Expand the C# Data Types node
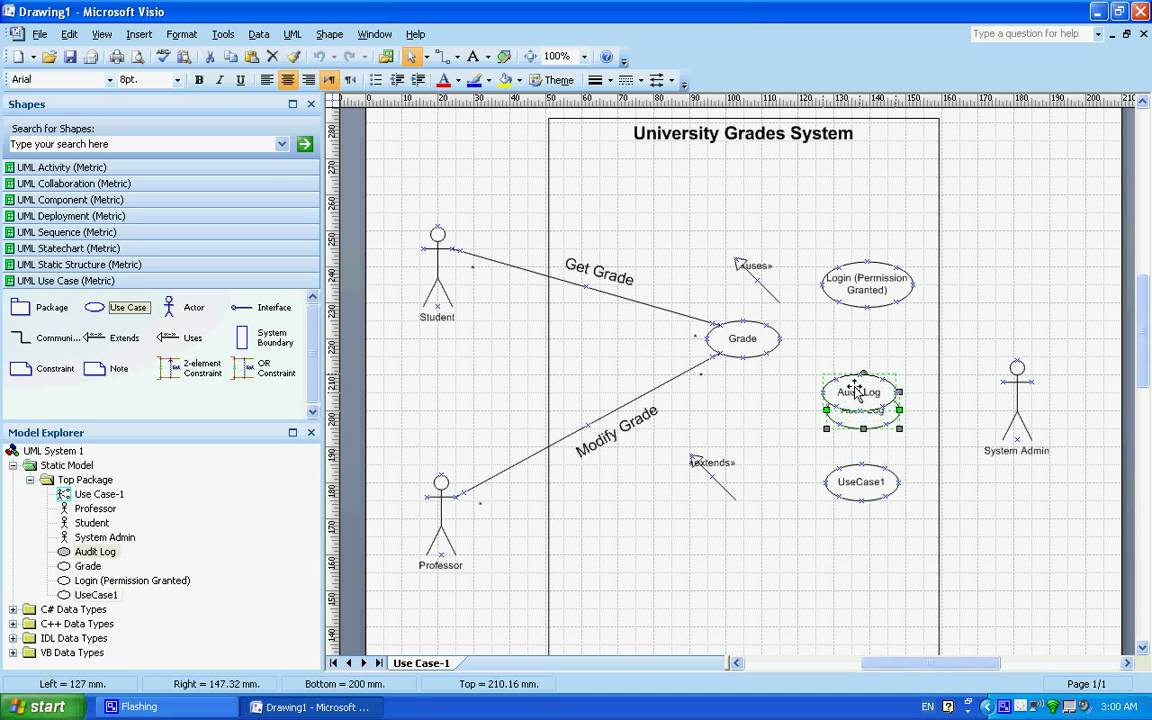The height and width of the screenshot is (720, 1152). (13, 609)
